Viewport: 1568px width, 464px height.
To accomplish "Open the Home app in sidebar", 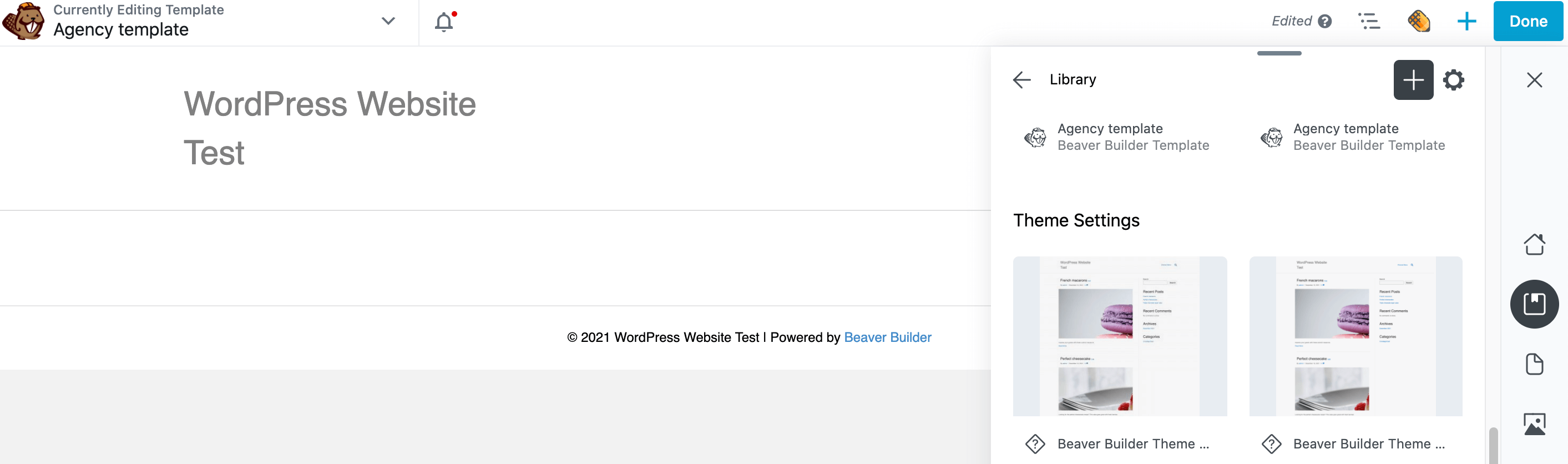I will 1534,244.
